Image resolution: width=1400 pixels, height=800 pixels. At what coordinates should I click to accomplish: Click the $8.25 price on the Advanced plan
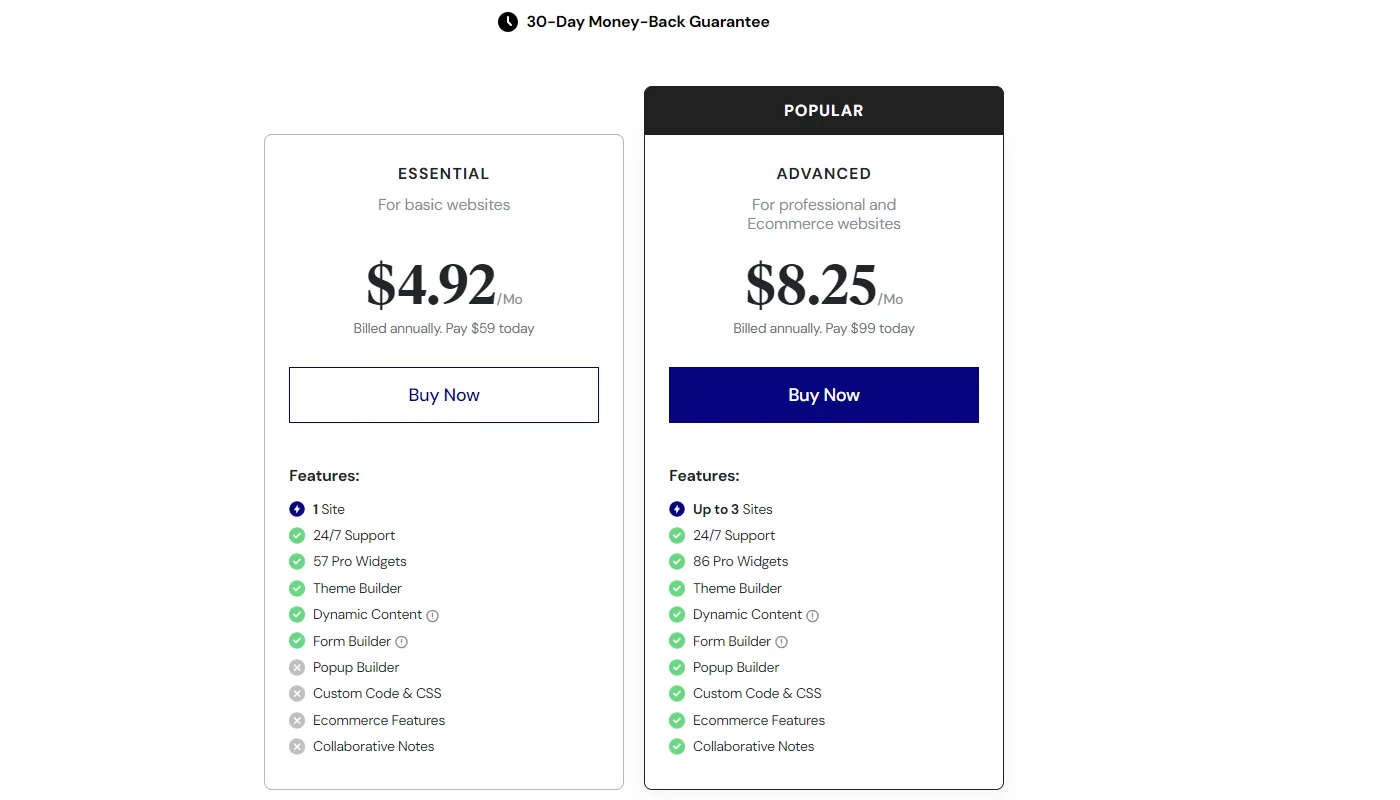click(x=810, y=287)
